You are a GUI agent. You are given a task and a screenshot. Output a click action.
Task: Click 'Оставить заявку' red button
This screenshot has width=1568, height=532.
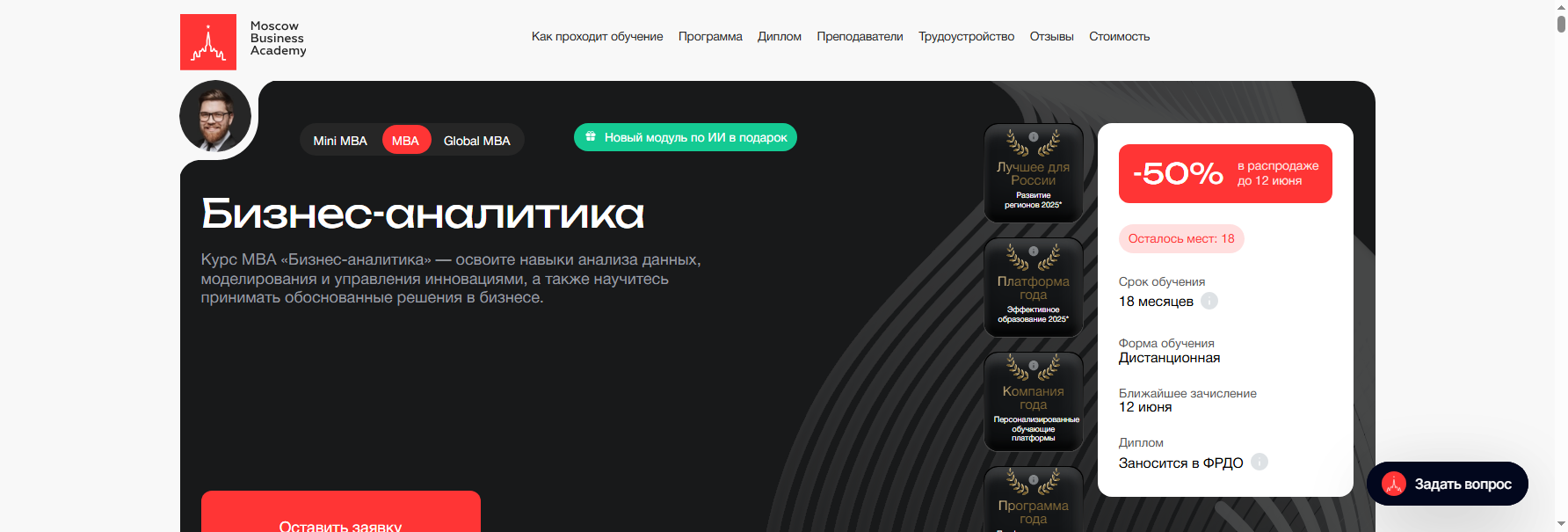341,512
